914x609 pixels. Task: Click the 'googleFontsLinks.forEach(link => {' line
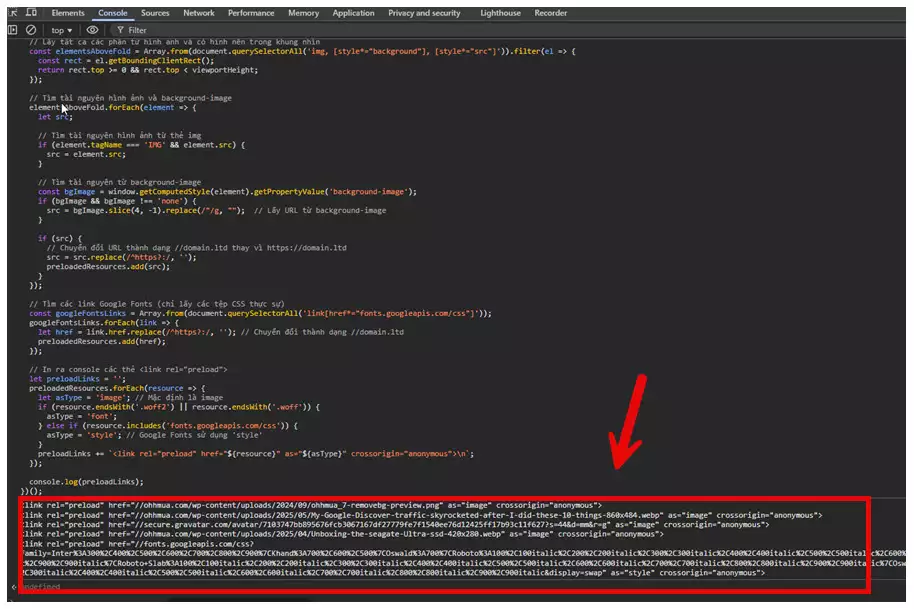[104, 322]
